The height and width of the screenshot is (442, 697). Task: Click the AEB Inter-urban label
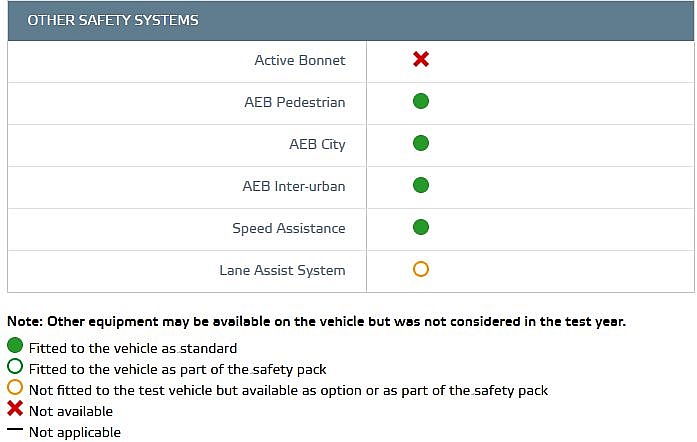(294, 186)
